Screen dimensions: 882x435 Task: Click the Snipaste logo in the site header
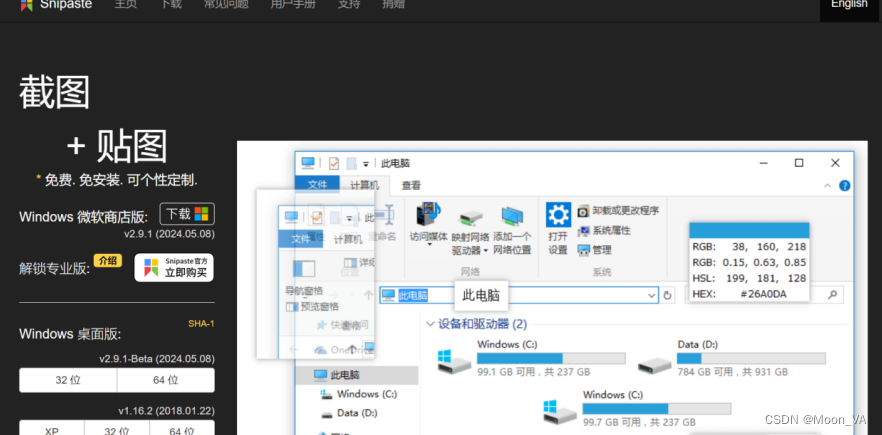tap(56, 5)
